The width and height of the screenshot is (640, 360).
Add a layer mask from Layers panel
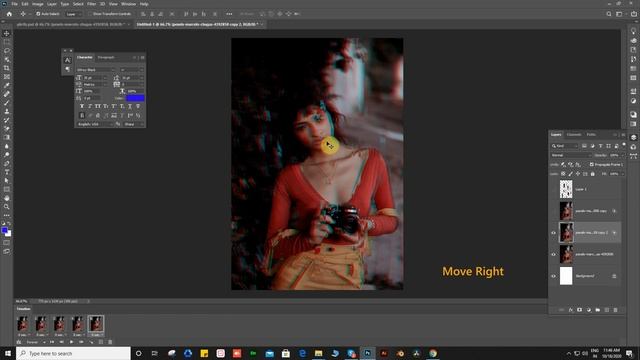pos(580,310)
